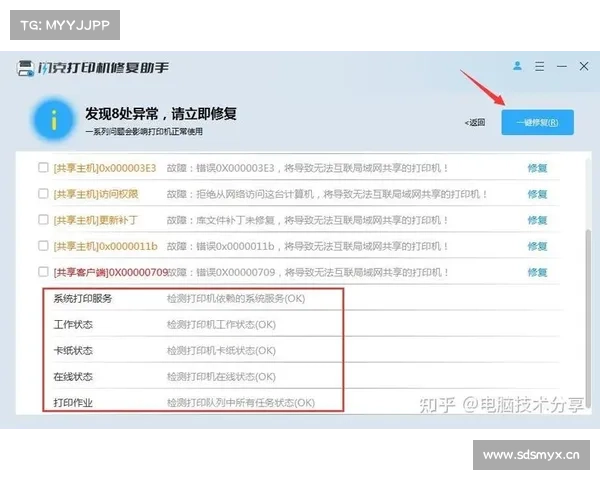Click the 一系列问题会影响打印机正常使用 subtitle
Image resolution: width=600 pixels, height=480 pixels.
coord(144,132)
